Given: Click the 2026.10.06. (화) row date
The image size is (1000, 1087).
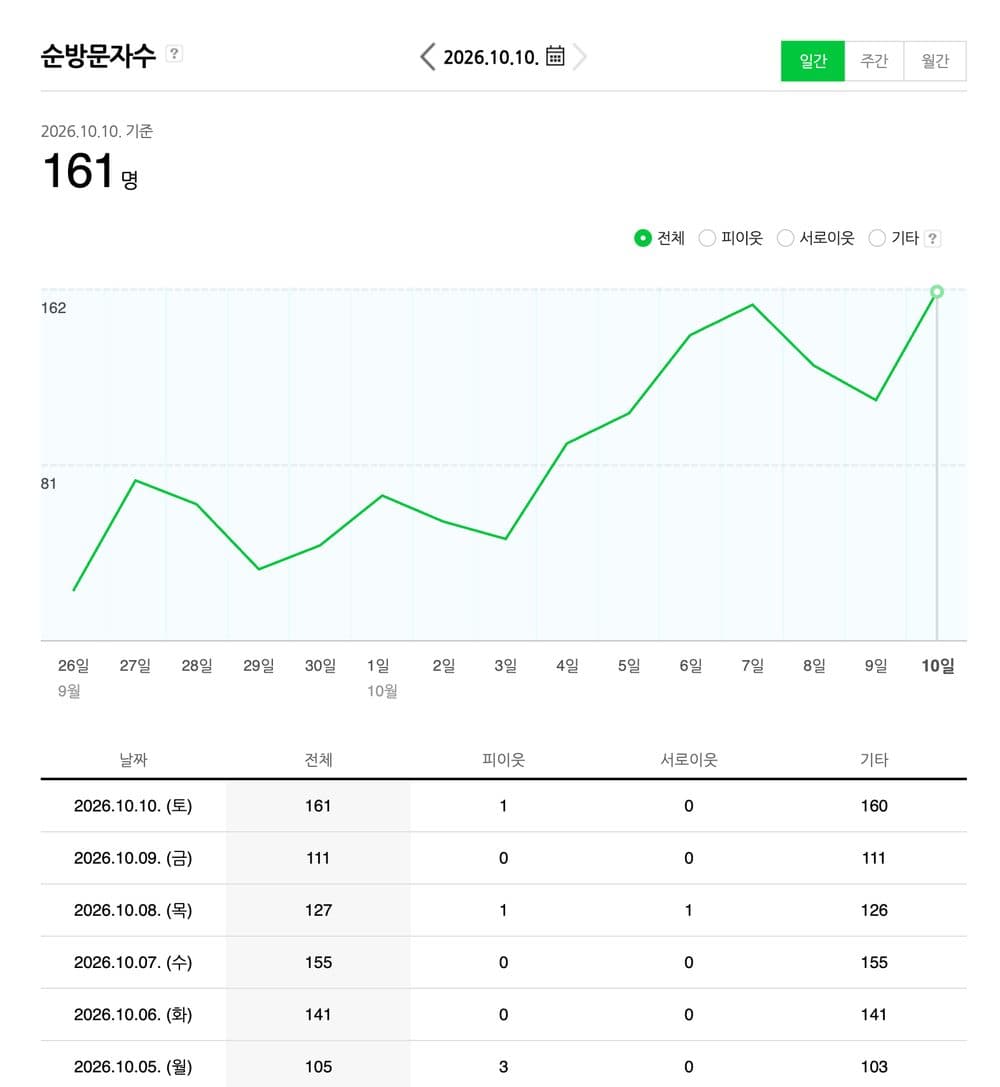Looking at the screenshot, I should click(x=133, y=1015).
